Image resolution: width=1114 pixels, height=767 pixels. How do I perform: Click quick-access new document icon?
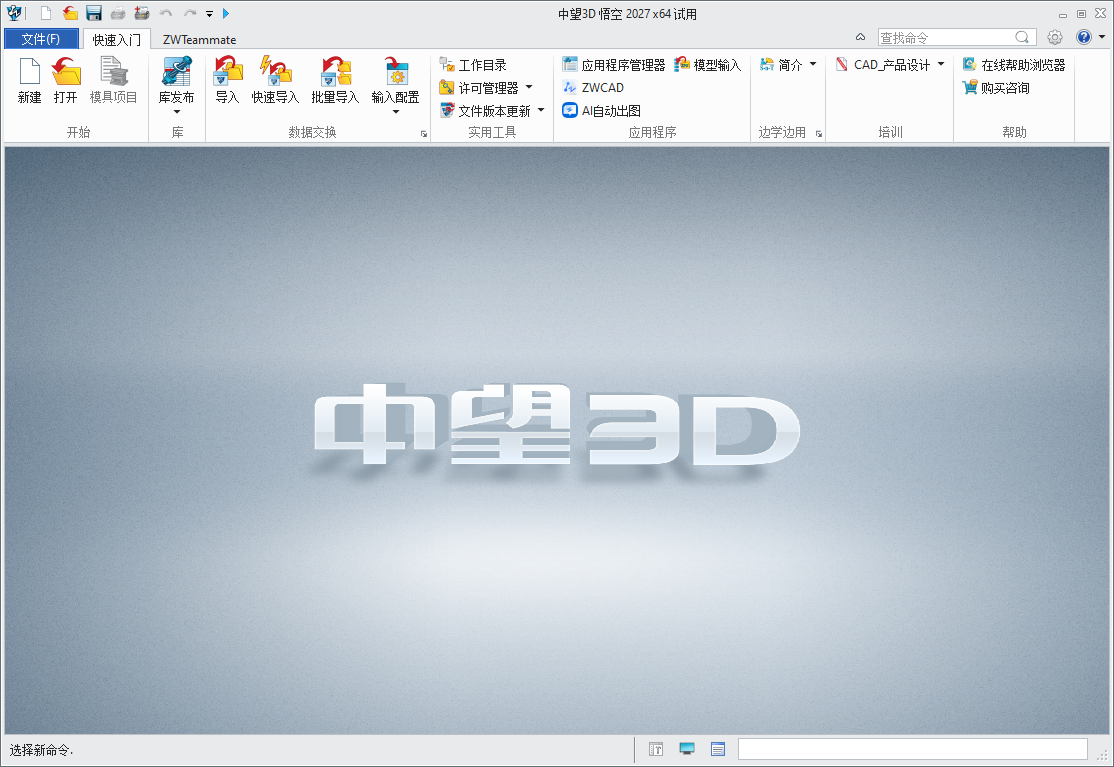click(45, 13)
